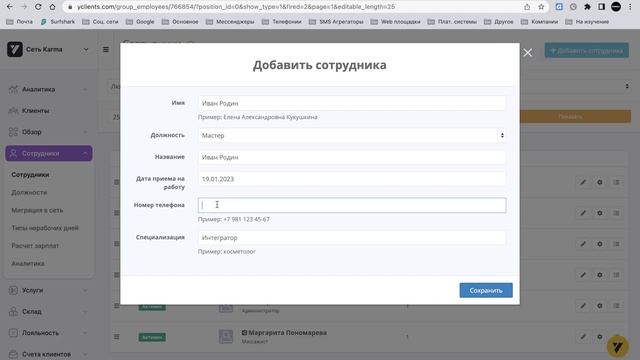Open the Должность dropdown
Screen dimensions: 640x360
[x=352, y=136]
